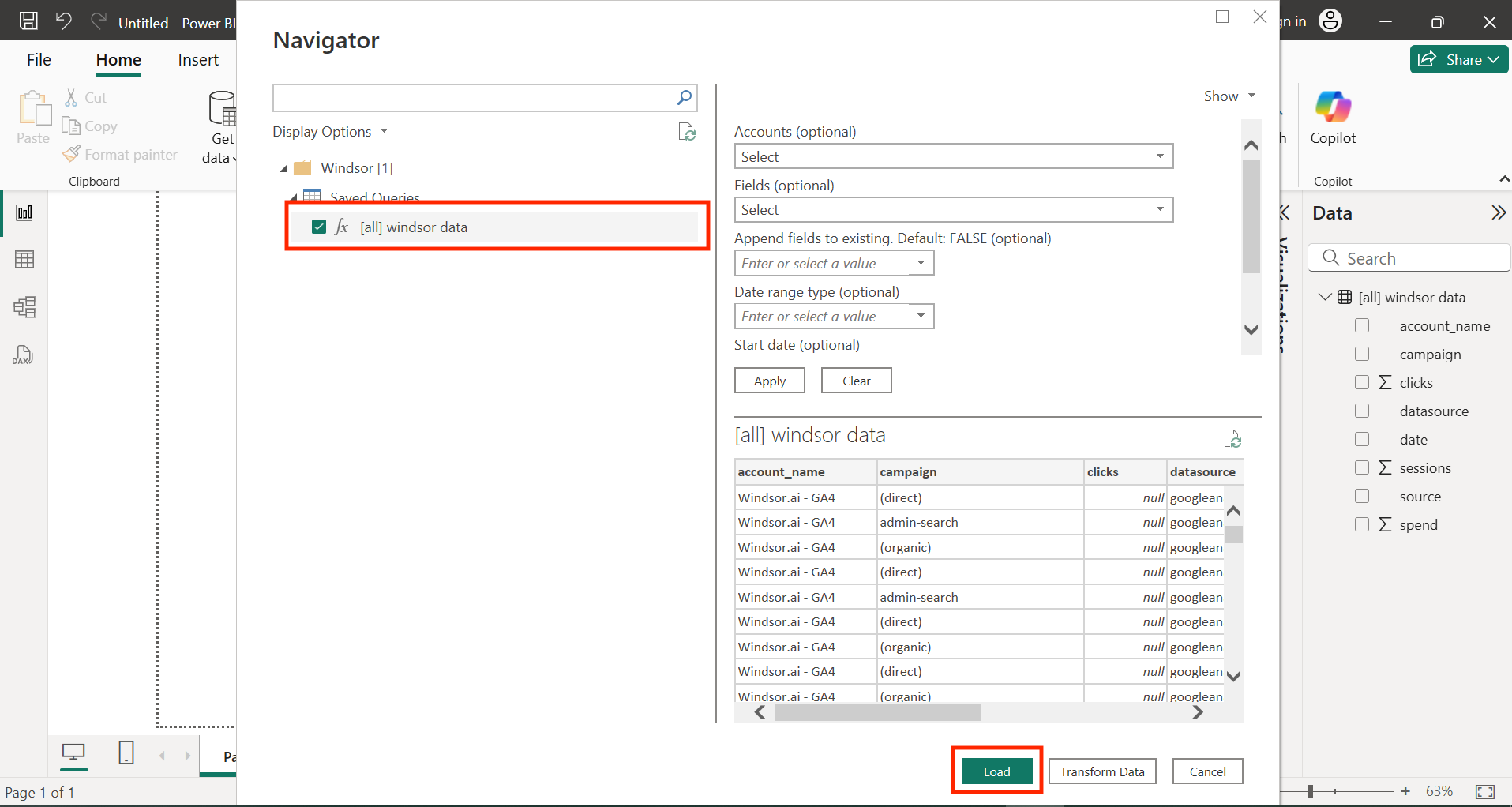This screenshot has height=807, width=1512.
Task: Open the Fields Select dropdown
Action: click(954, 210)
